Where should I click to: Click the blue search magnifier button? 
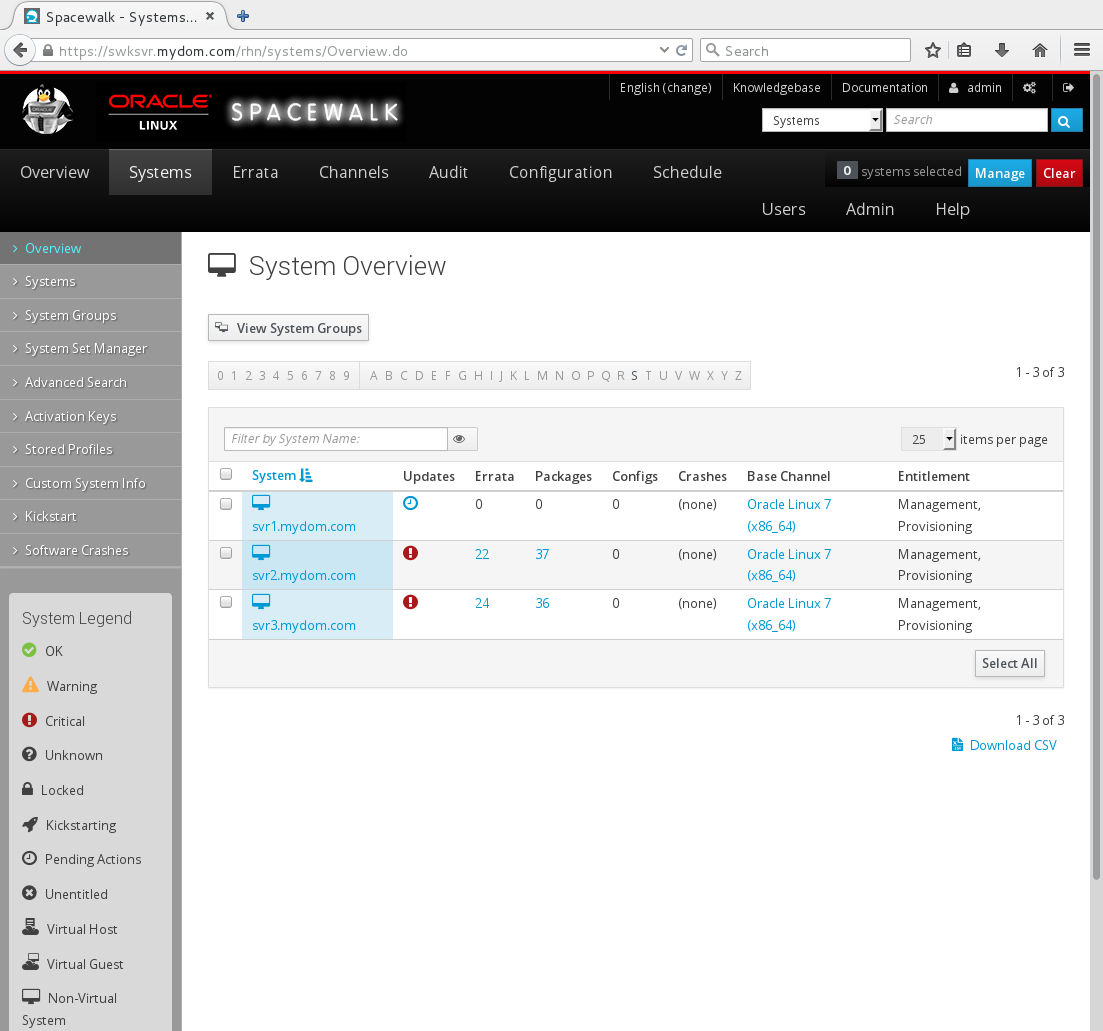(x=1064, y=121)
